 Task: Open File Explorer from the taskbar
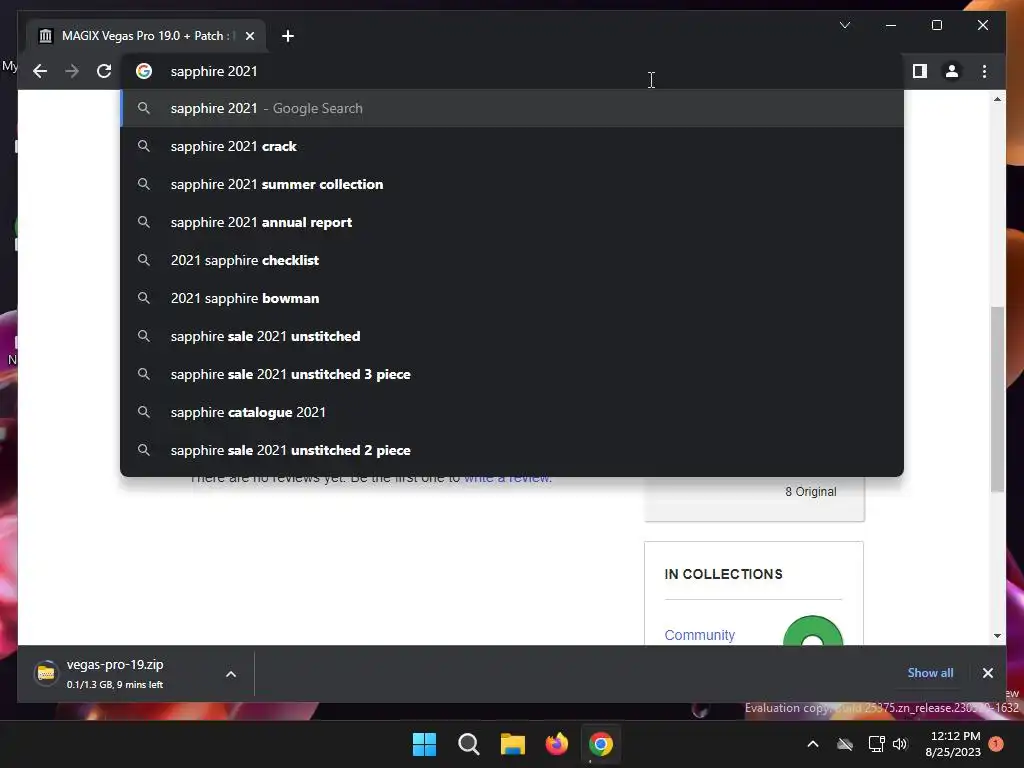pyautogui.click(x=513, y=744)
